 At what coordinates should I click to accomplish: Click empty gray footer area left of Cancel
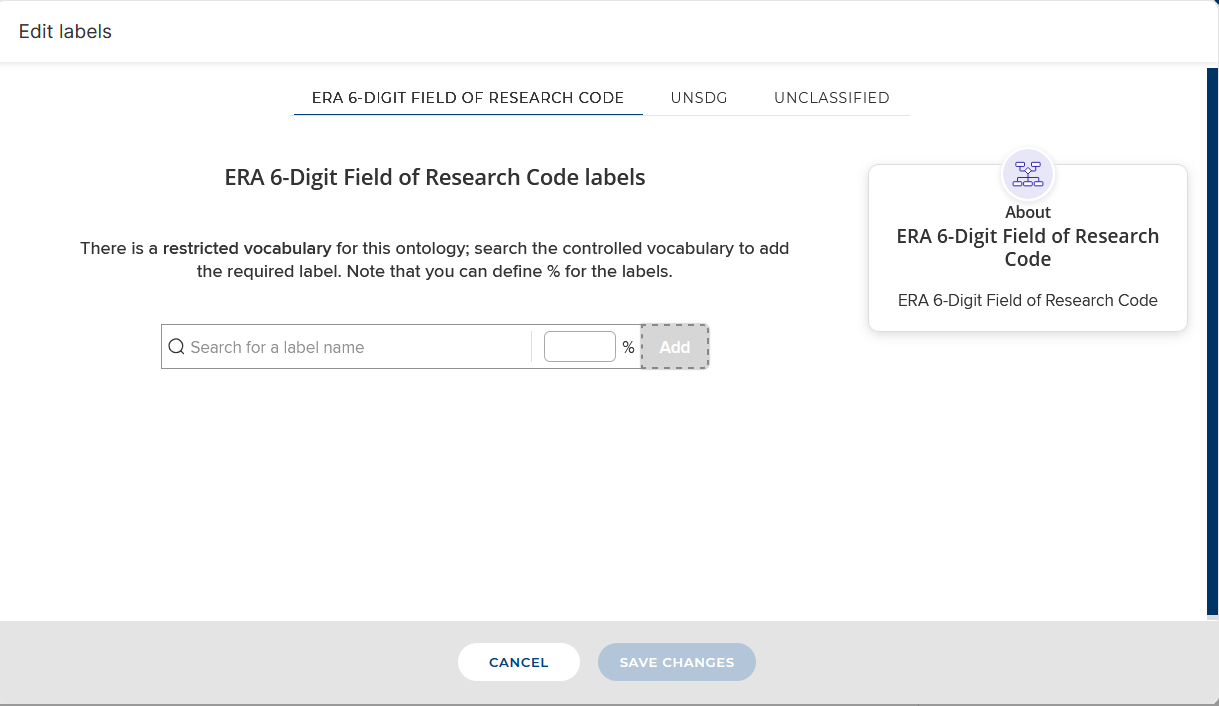point(228,662)
